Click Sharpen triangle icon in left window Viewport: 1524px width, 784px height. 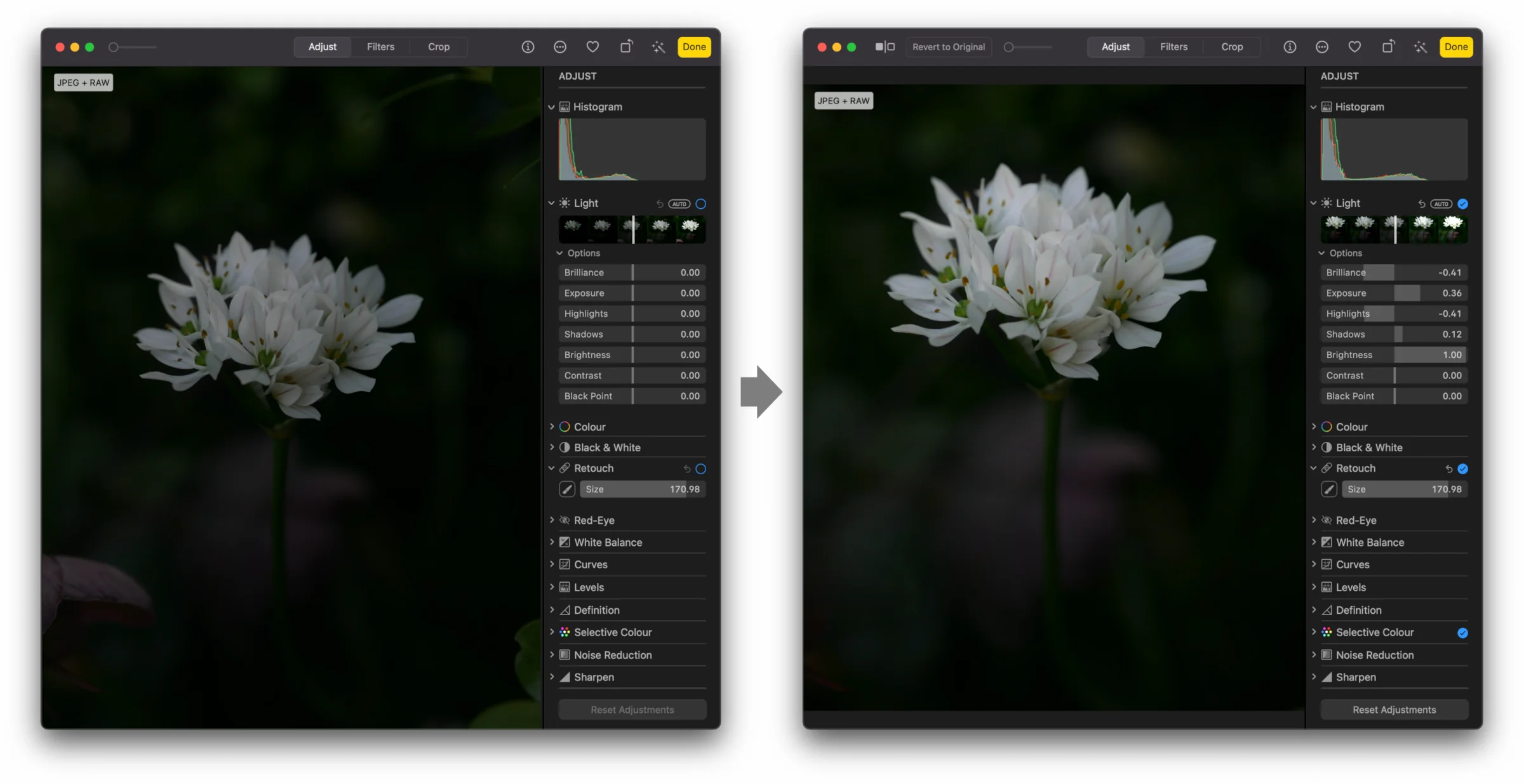[x=565, y=677]
